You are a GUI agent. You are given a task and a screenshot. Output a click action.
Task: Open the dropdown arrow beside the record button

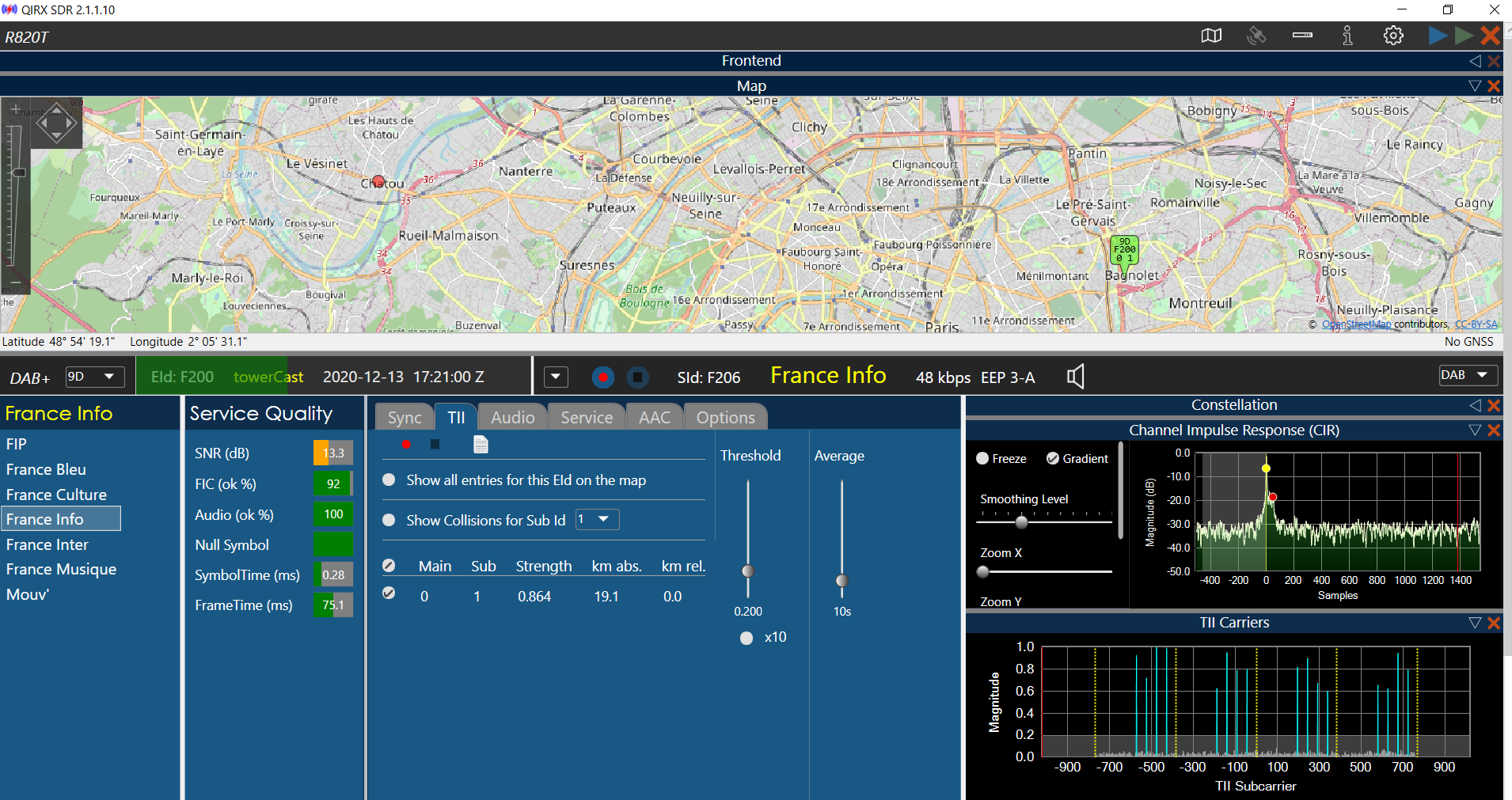[556, 377]
